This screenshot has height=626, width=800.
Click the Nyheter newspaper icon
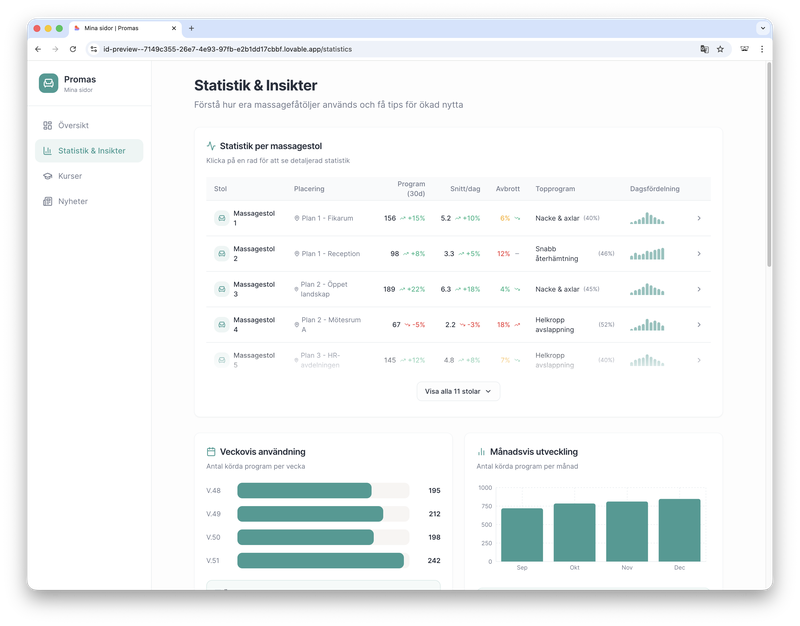[48, 201]
